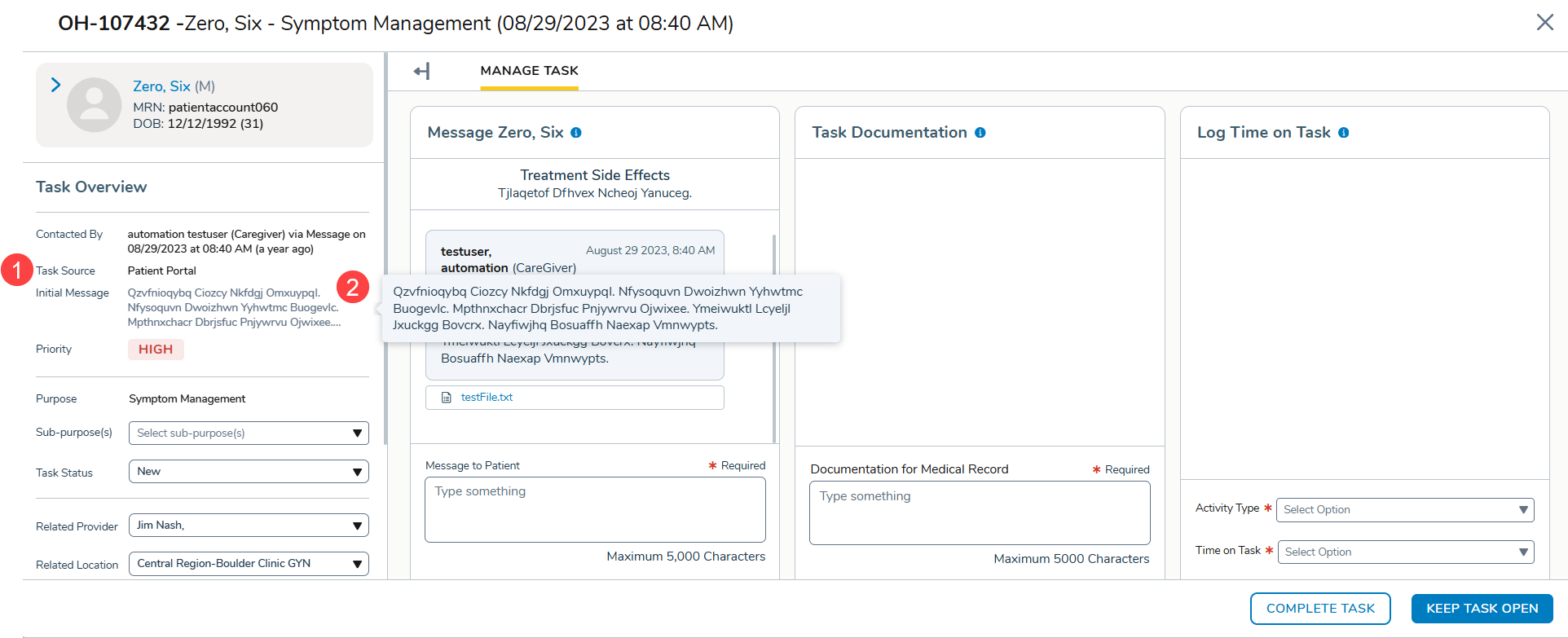
Task: Click info icon beside Log Time on Task
Action: [x=1343, y=133]
